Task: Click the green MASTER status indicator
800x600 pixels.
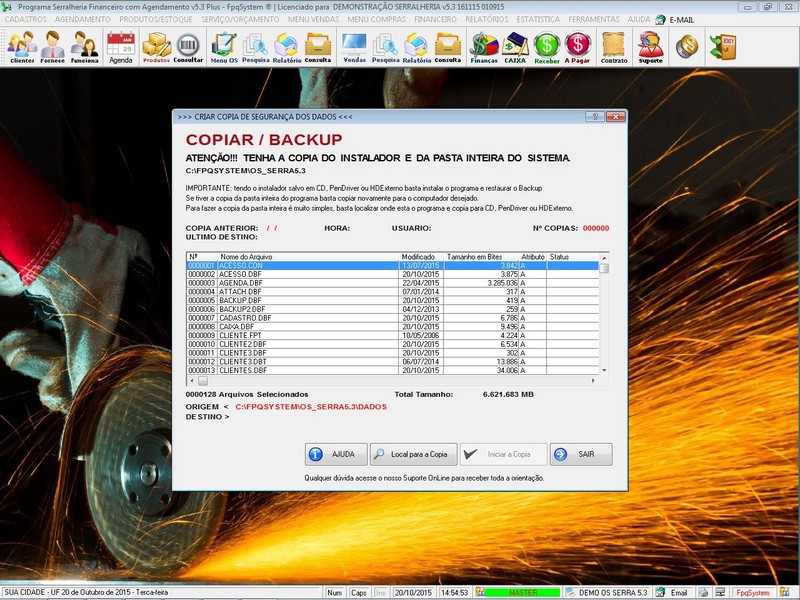Action: click(522, 592)
